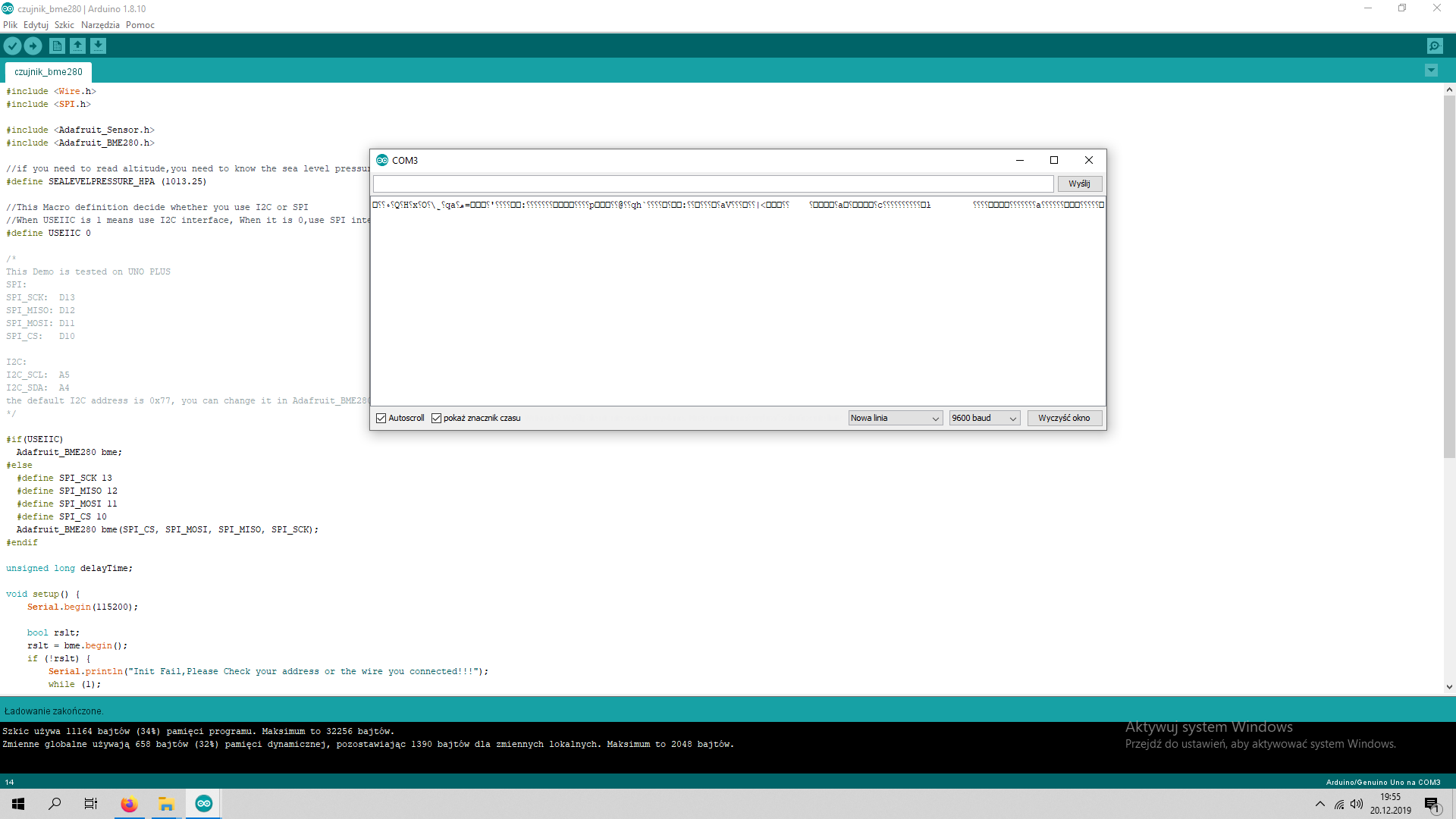Image resolution: width=1456 pixels, height=819 pixels.
Task: Click the code editor vertical scrollbar
Action: pos(1449,277)
